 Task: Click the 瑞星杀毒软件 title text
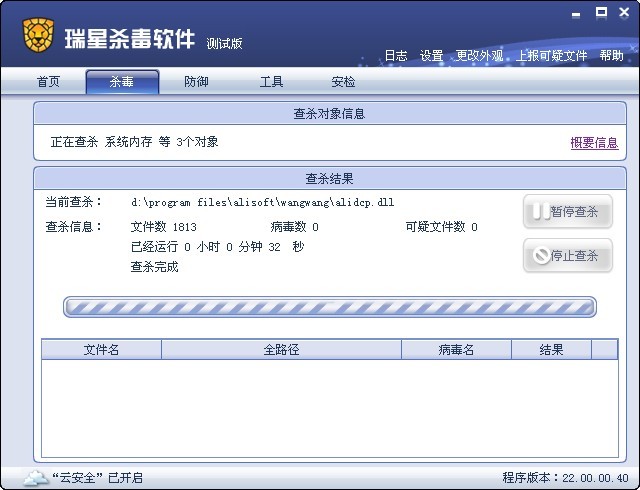[x=129, y=39]
